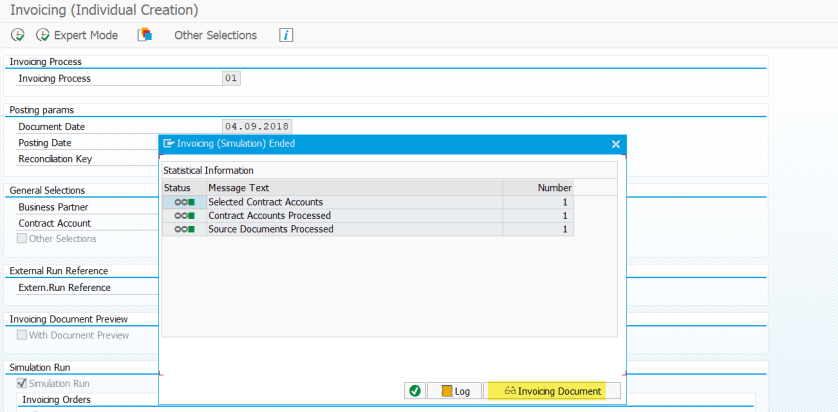The image size is (838, 412).
Task: Open Other Selections in the toolbar
Action: 215,35
